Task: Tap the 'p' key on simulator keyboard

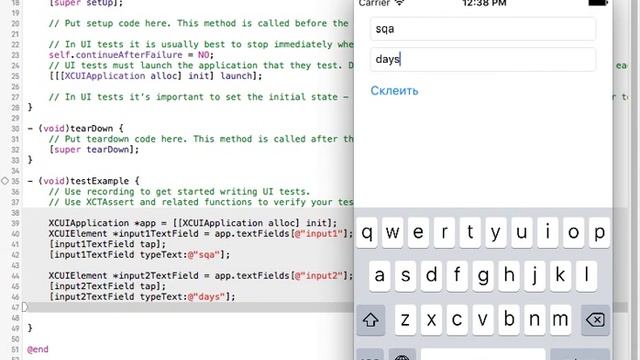Action: click(x=599, y=233)
